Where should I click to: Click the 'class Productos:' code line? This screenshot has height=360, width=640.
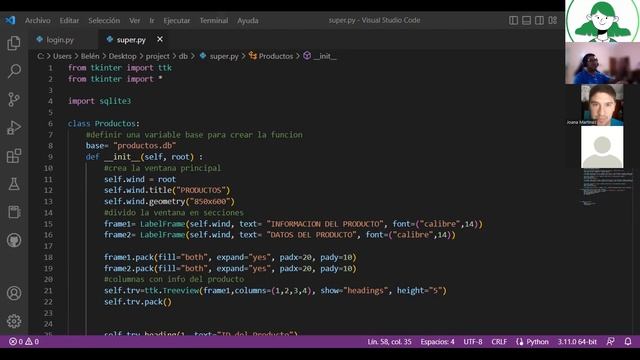104,123
